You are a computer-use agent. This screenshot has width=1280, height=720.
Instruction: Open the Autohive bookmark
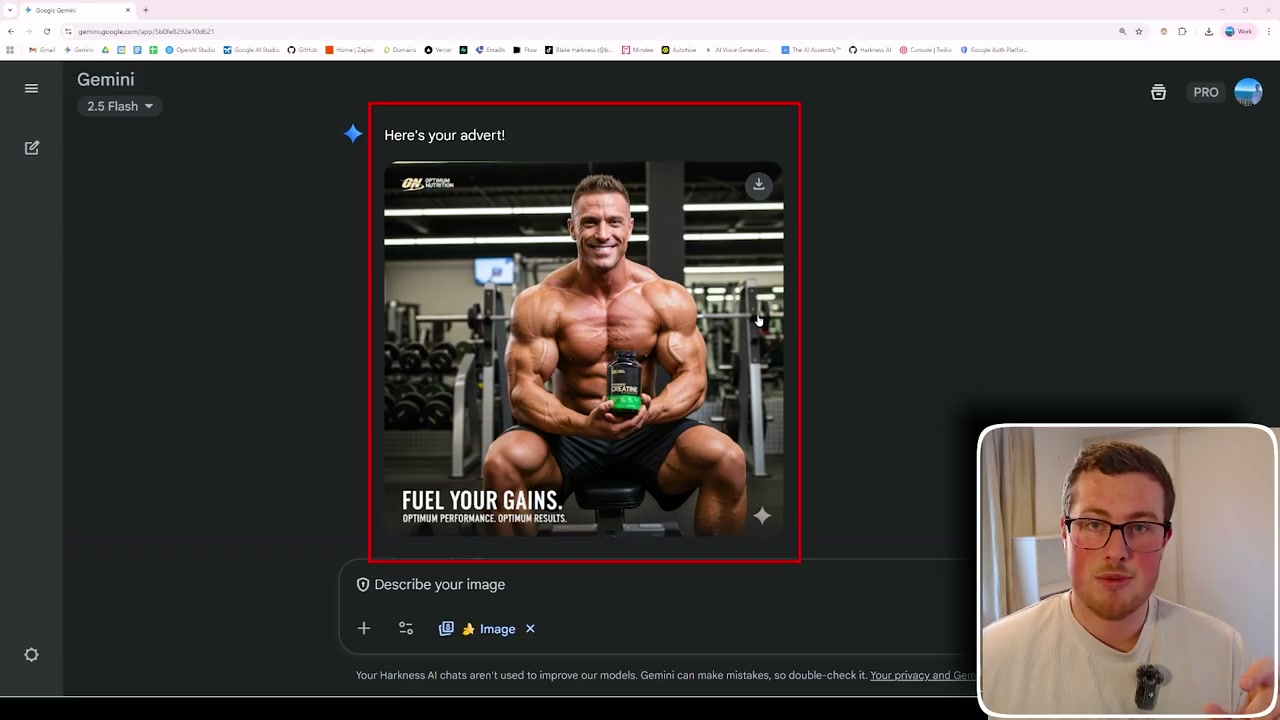coord(679,49)
